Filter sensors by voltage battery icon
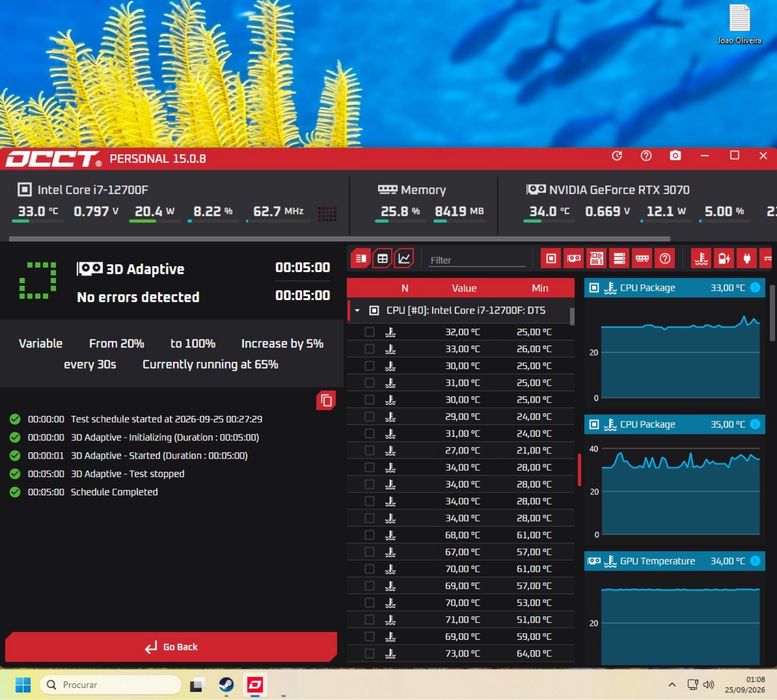The image size is (777, 700). 724,259
